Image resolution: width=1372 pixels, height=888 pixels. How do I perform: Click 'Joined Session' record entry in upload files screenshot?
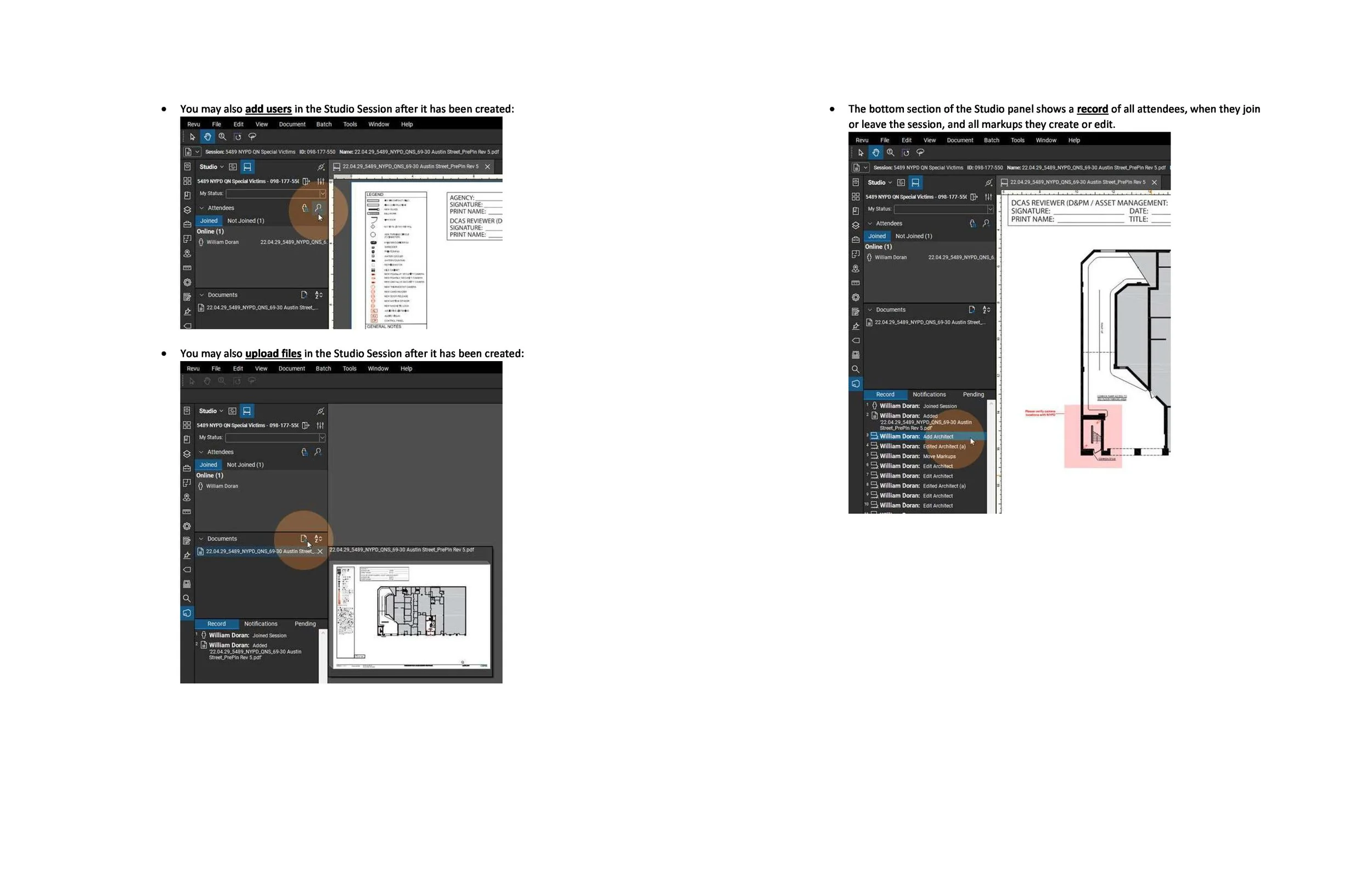click(x=256, y=636)
